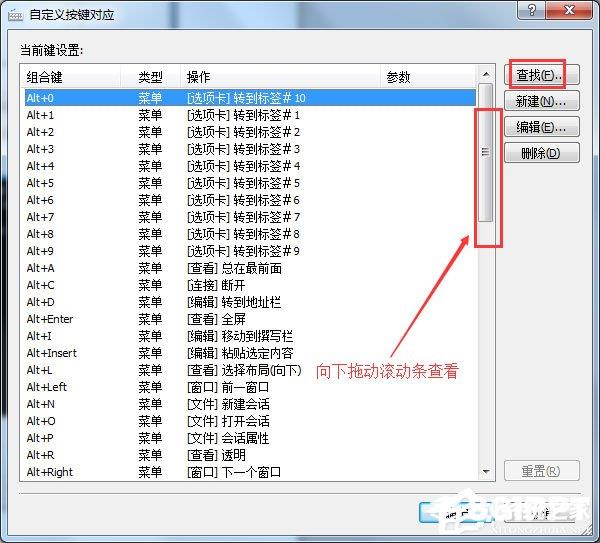Select Alt+C 断开 row
600x543 pixels.
point(250,285)
